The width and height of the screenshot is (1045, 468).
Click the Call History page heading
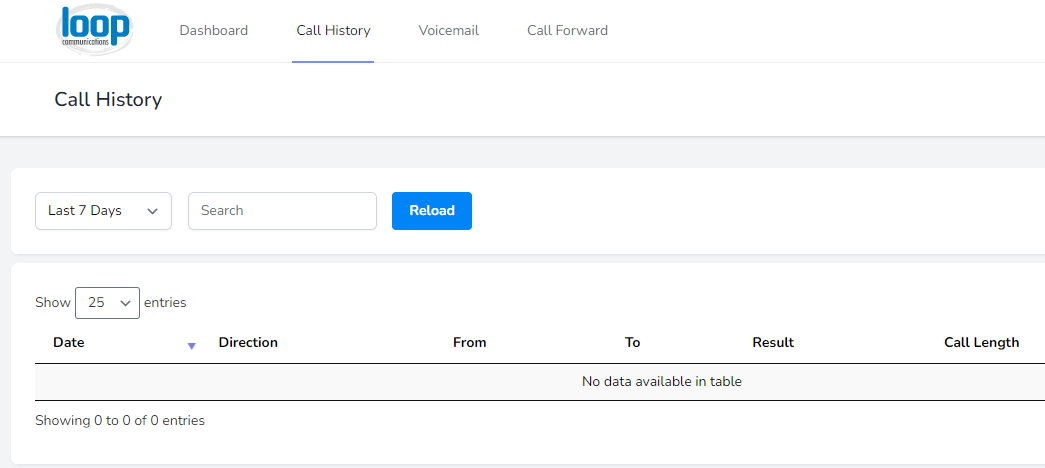108,99
